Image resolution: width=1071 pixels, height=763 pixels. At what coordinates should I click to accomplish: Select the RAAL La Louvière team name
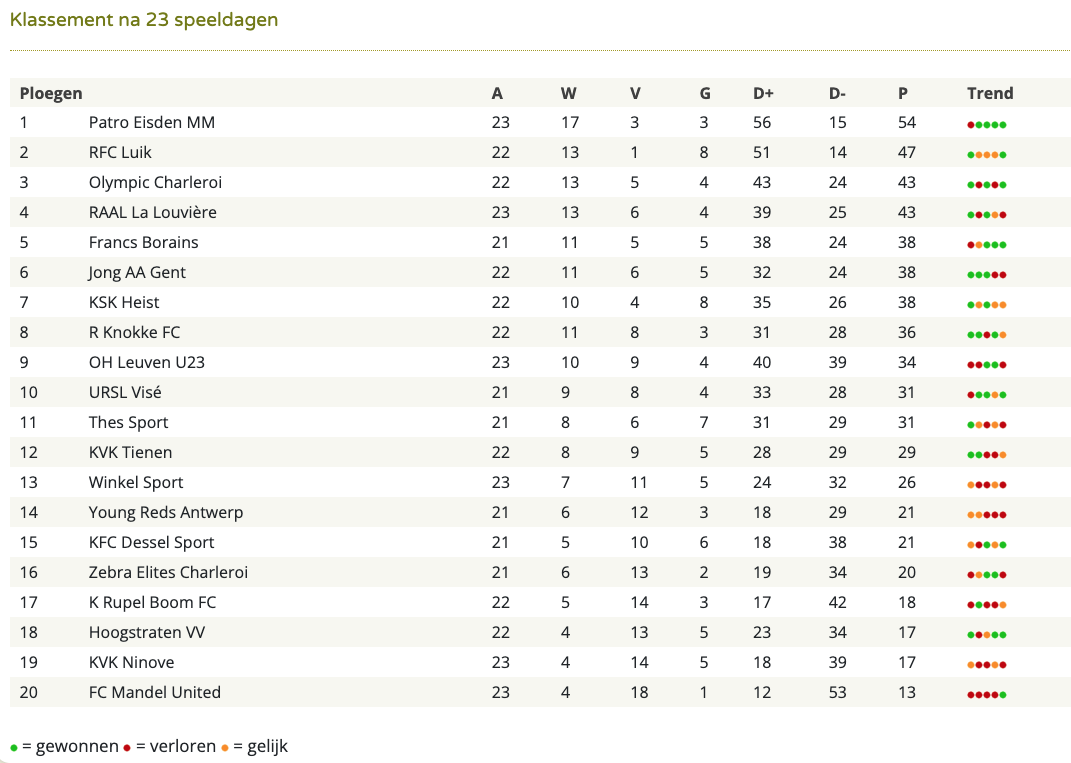click(152, 212)
